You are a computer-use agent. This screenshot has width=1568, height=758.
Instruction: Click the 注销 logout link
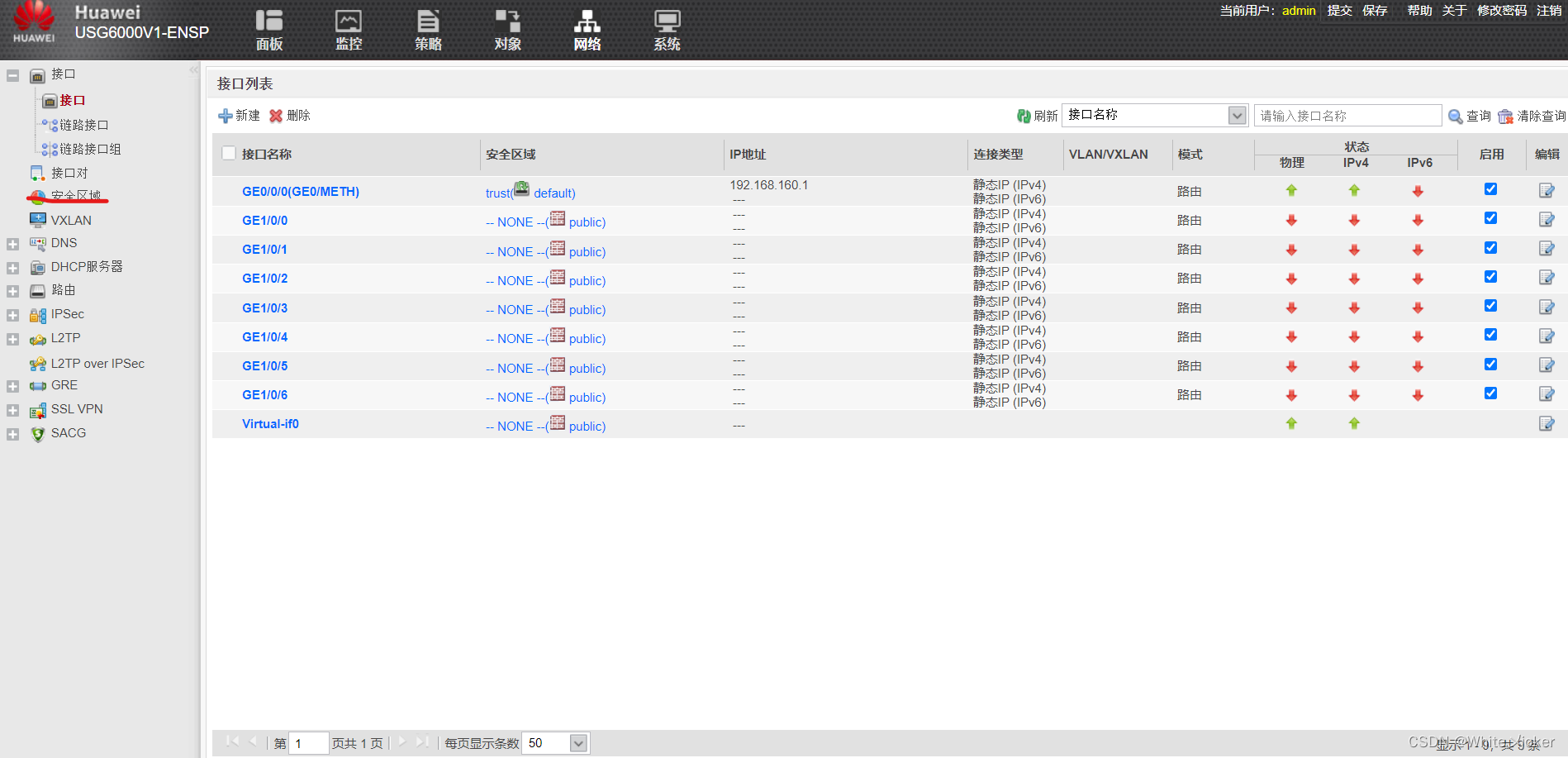click(1549, 11)
